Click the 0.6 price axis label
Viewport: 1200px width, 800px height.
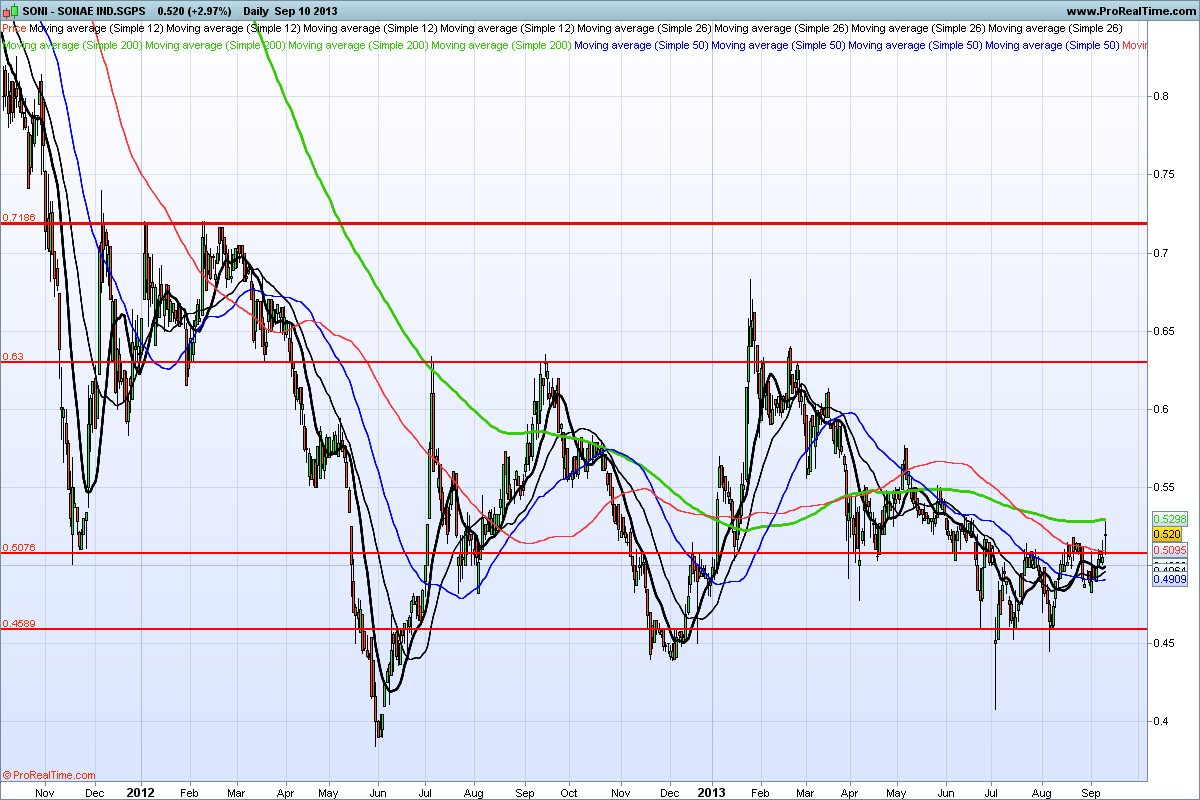[1161, 409]
